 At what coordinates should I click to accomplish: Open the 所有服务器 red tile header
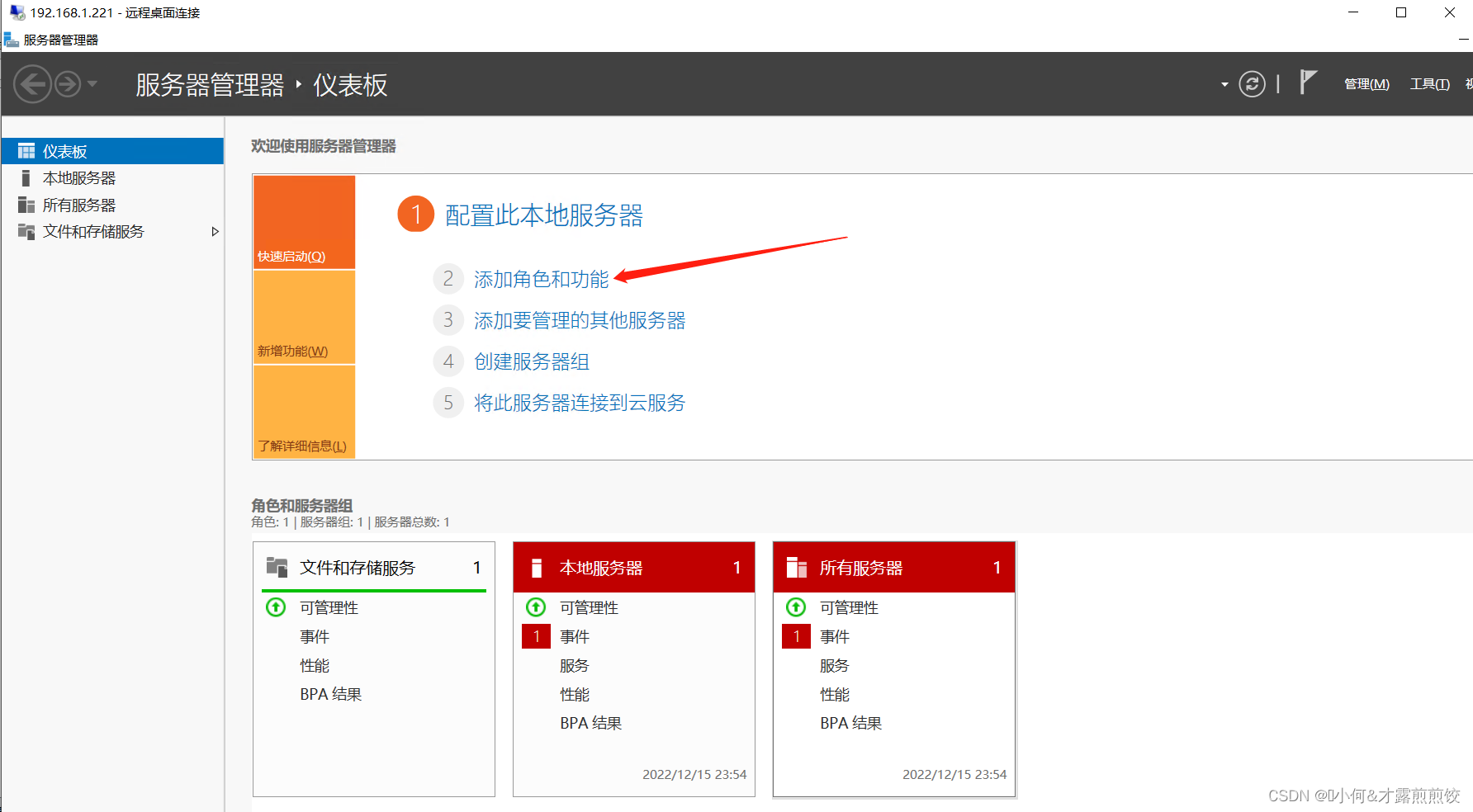pos(894,568)
